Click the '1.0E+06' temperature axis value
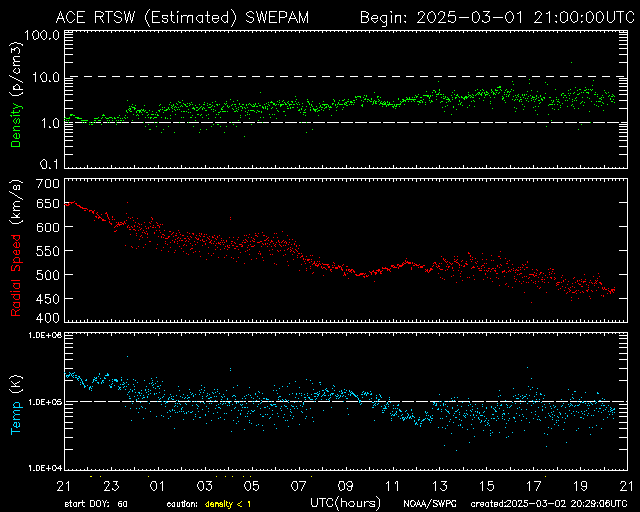Viewport: 640px width, 512px height. 45,335
